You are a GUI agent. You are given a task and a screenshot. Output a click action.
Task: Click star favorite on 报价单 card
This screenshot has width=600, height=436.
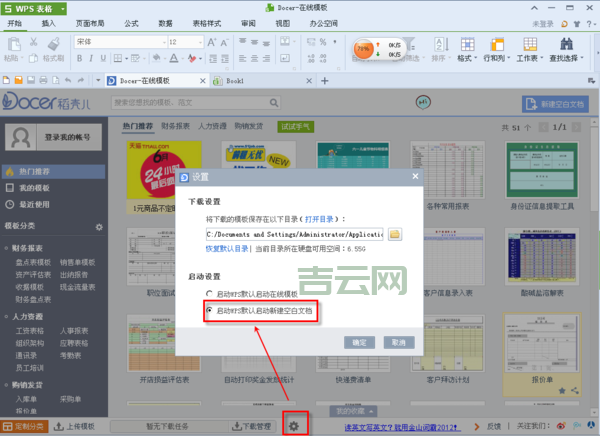coord(562,390)
